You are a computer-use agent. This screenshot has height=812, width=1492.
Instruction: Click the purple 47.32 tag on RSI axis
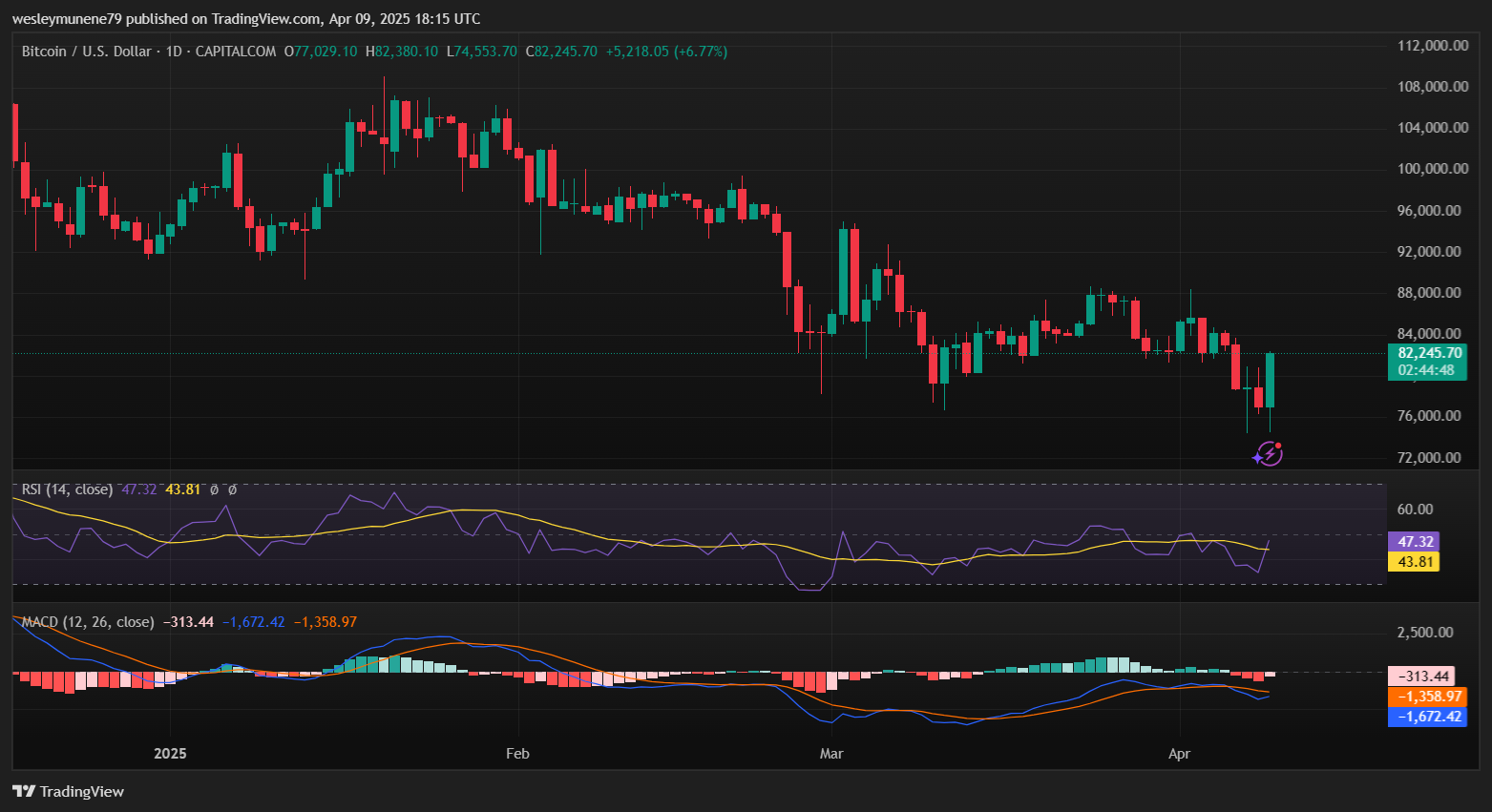coord(1415,542)
